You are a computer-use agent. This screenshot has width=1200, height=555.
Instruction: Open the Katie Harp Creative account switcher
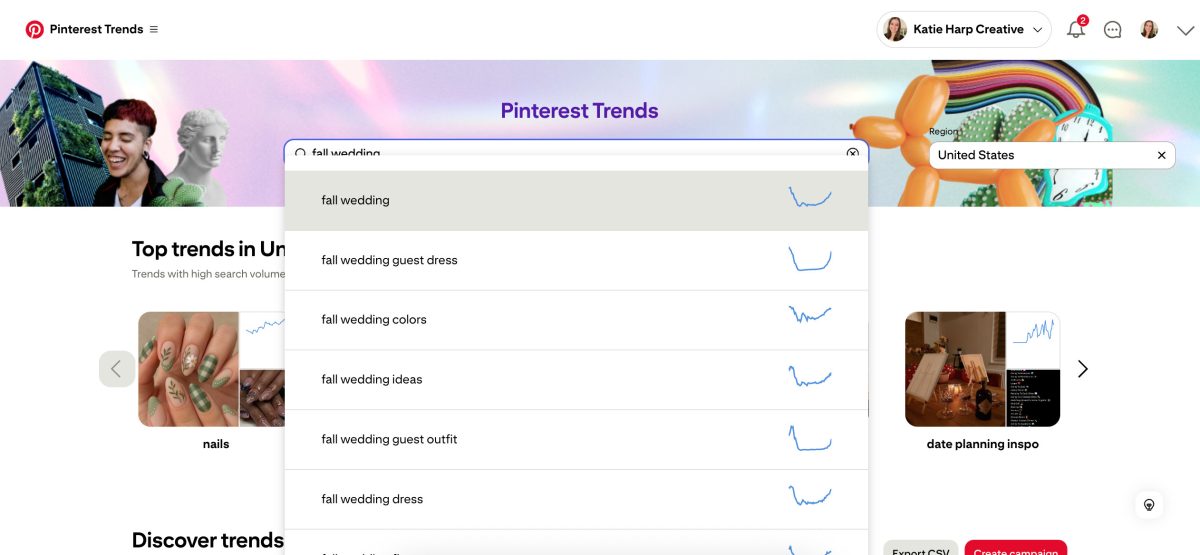[964, 29]
